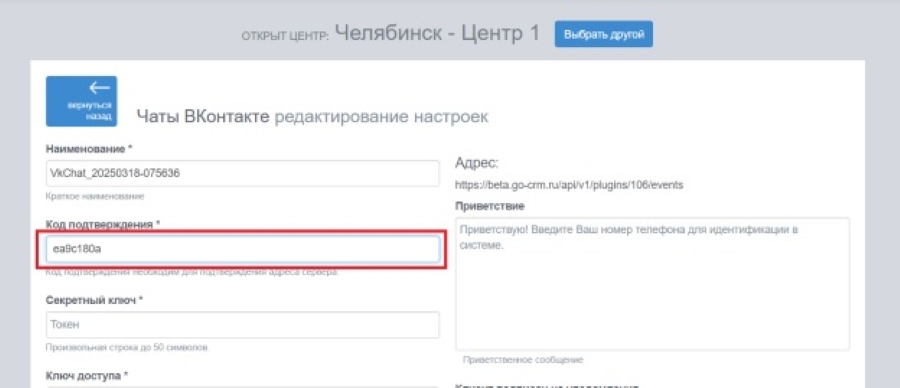Image resolution: width=900 pixels, height=388 pixels.
Task: Click the 'Челябинск - Центр 1' center title
Action: pos(437,33)
